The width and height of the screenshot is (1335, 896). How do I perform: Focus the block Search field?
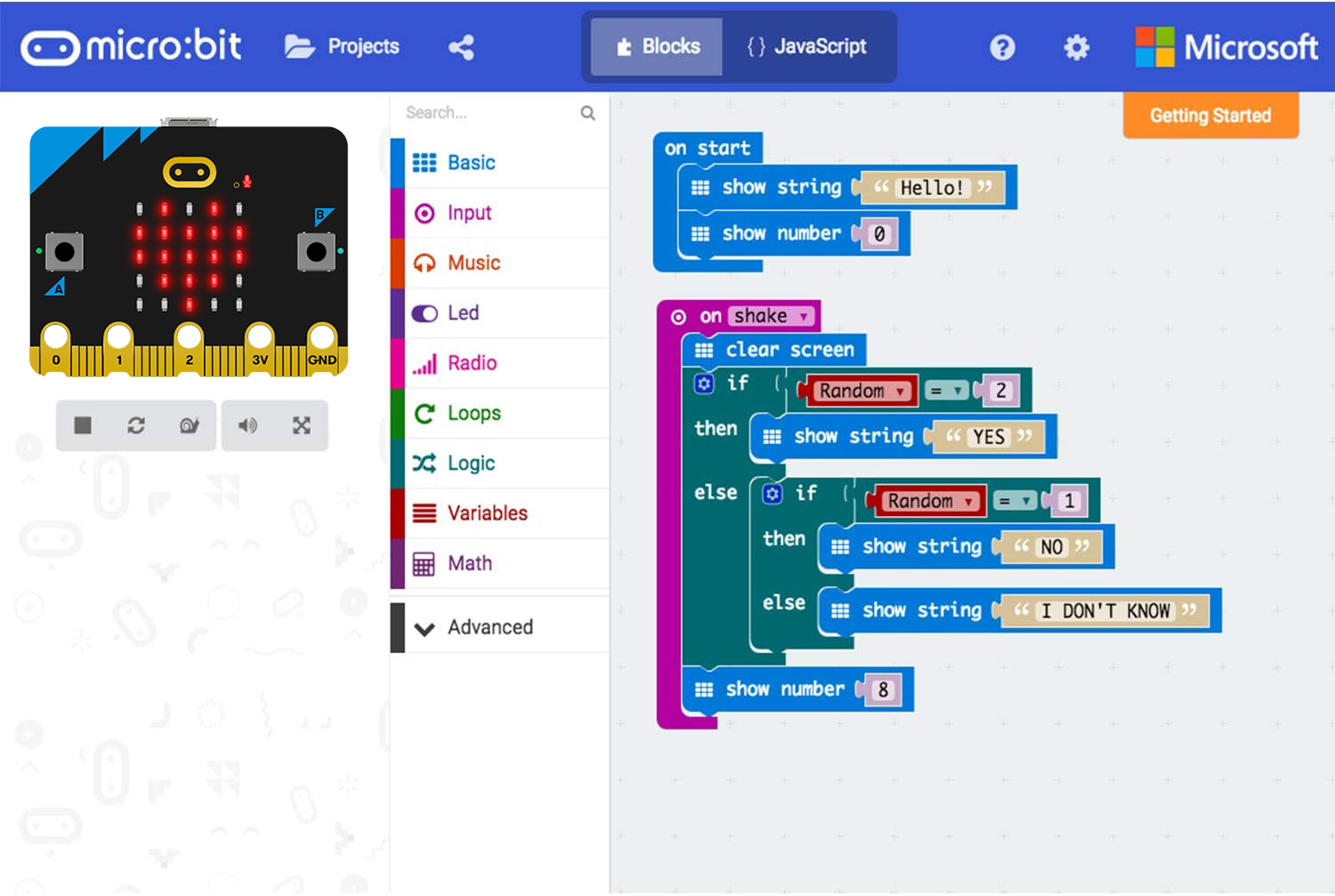(489, 113)
